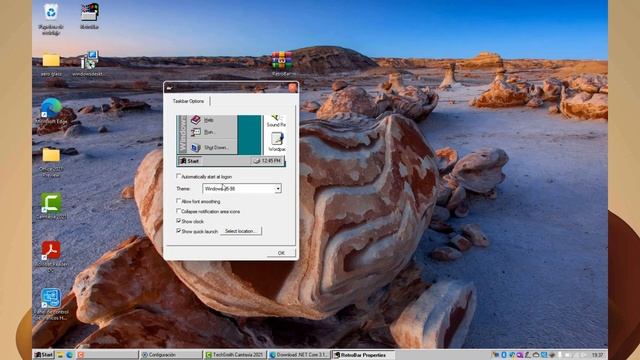
Task: Enable Automatically start at logon
Action: pyautogui.click(x=178, y=176)
